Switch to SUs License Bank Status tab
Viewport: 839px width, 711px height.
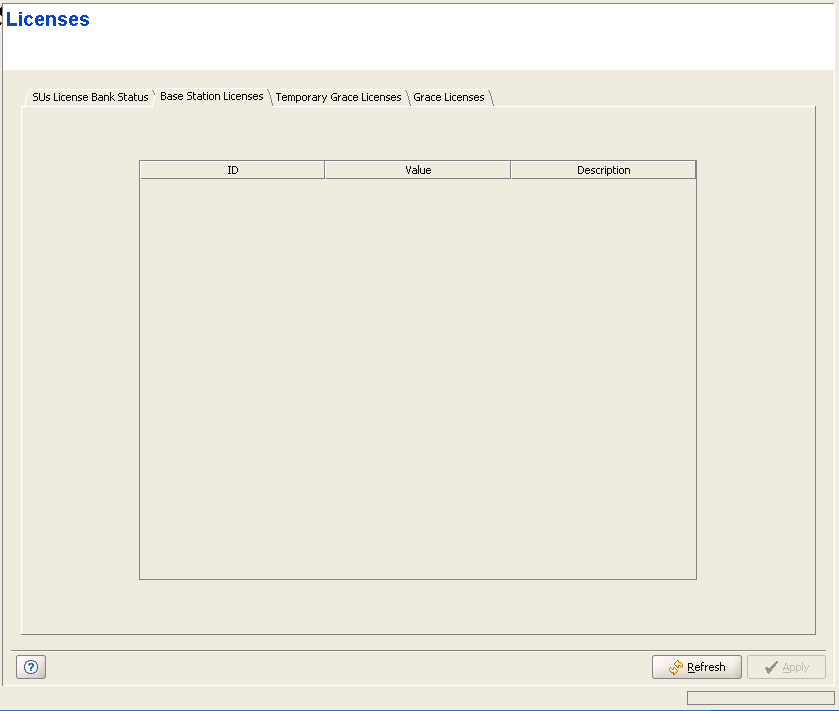click(89, 97)
